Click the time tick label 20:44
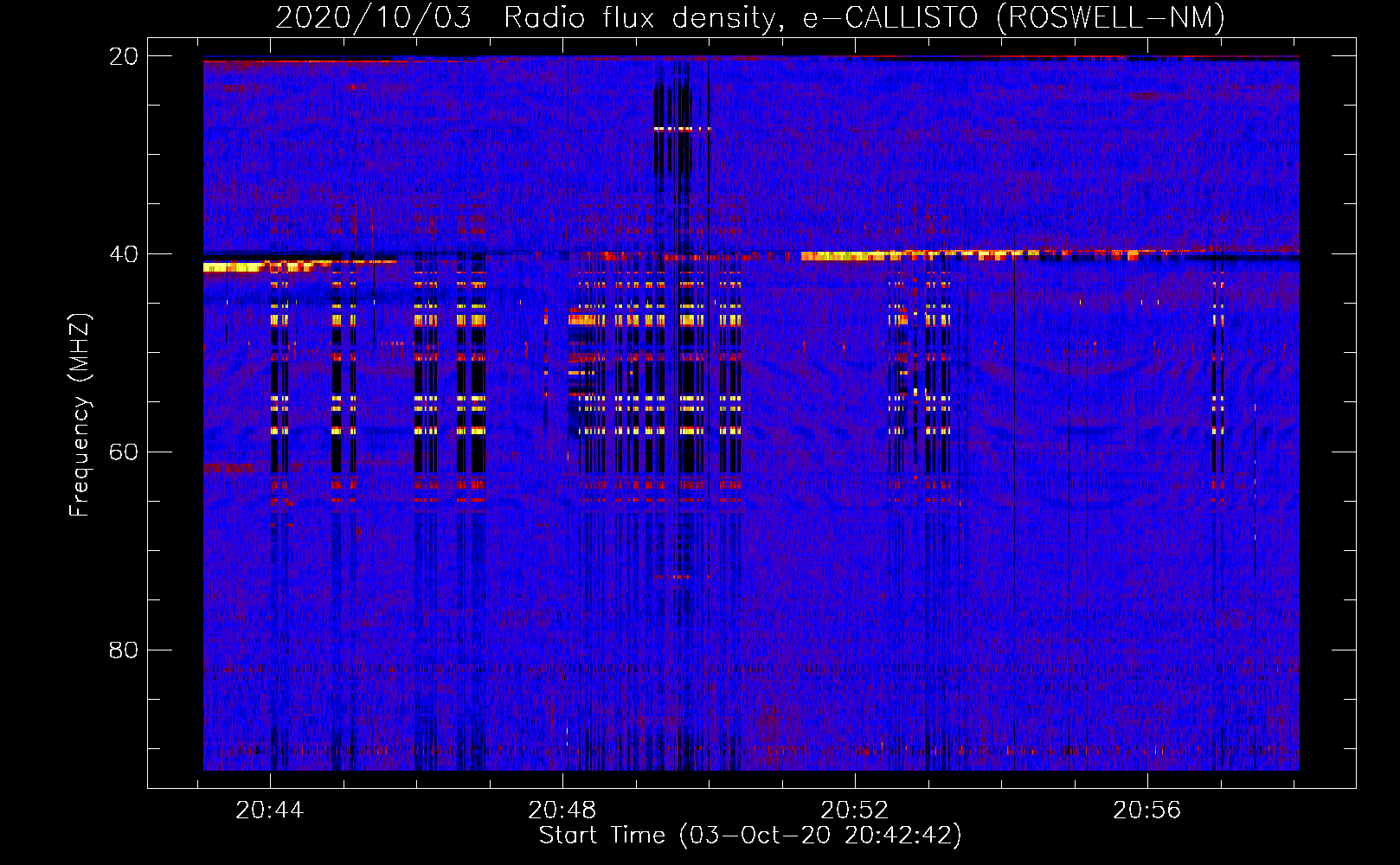The width and height of the screenshot is (1400, 865). [270, 810]
